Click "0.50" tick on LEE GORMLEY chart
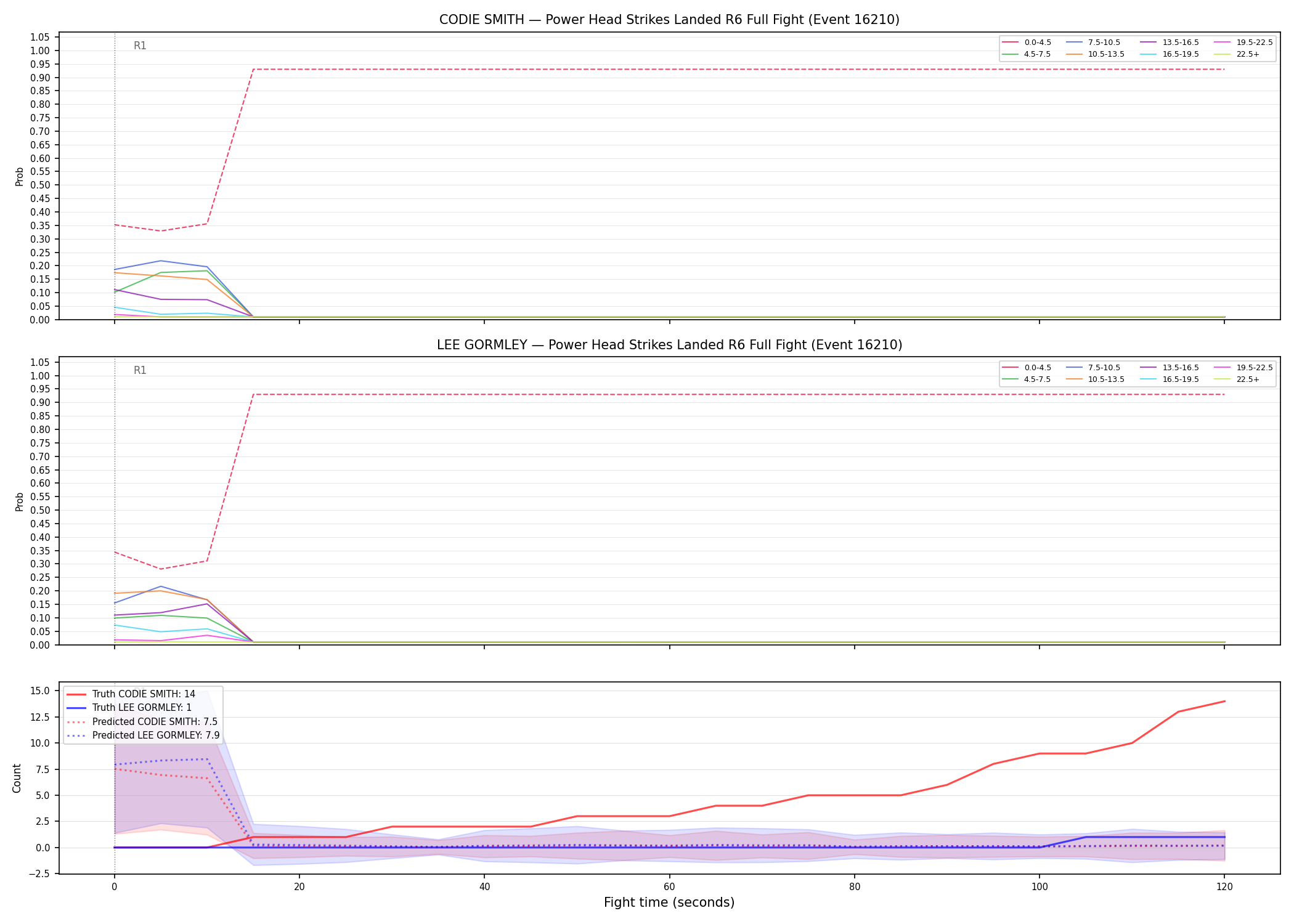The width and height of the screenshot is (1294, 924). 40,511
